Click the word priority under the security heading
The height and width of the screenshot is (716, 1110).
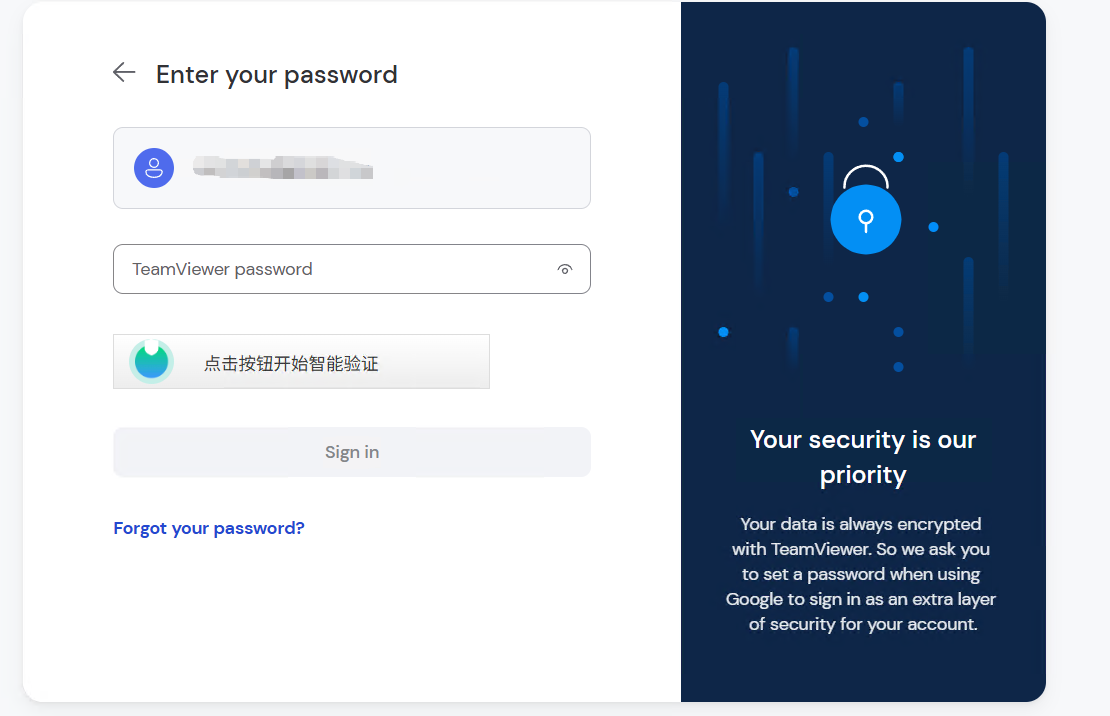coord(863,475)
